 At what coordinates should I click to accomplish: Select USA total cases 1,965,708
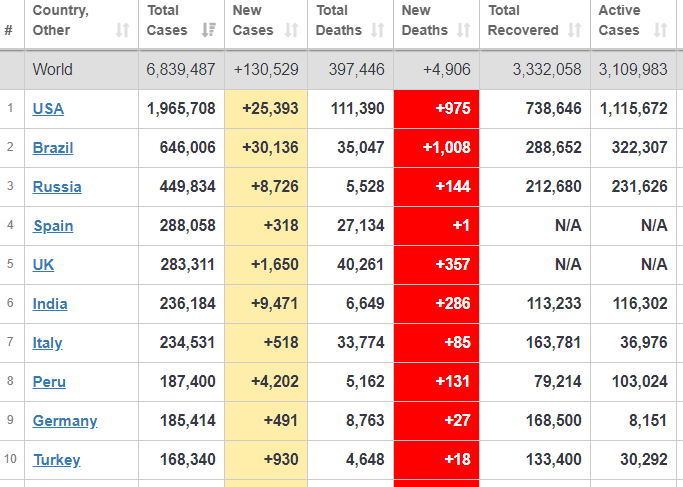[x=181, y=108]
